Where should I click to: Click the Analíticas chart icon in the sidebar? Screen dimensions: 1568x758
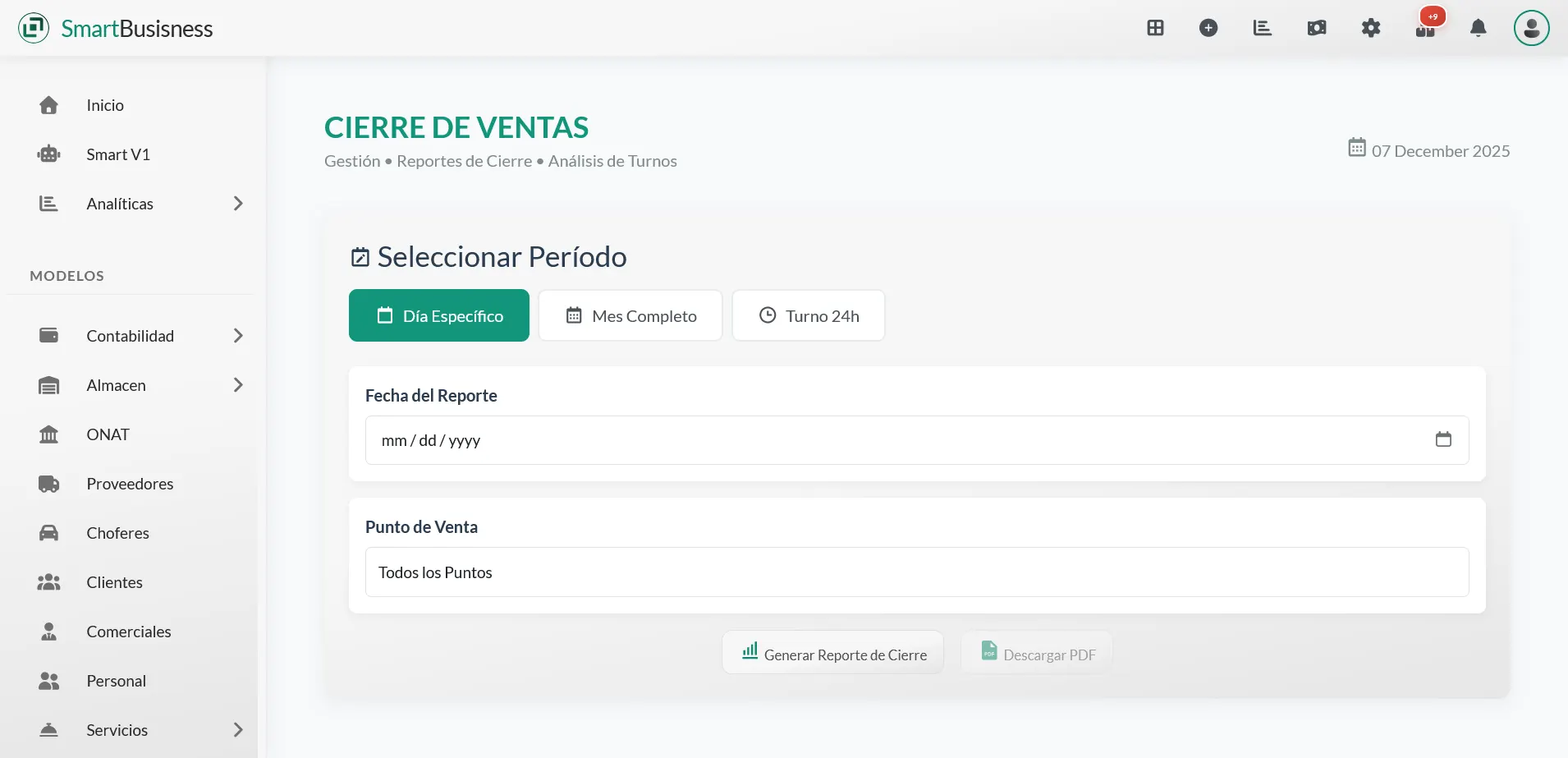point(49,204)
